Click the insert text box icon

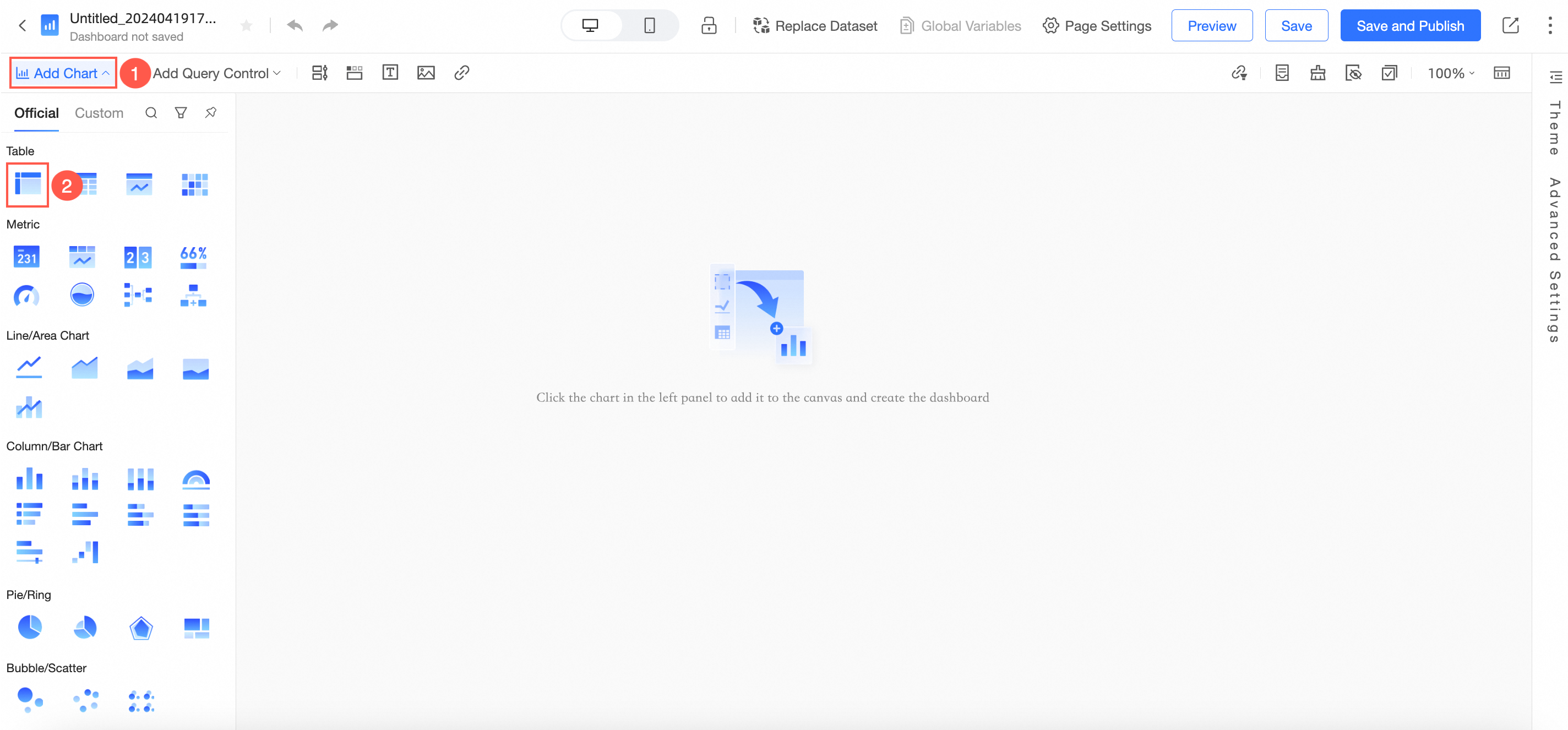390,73
